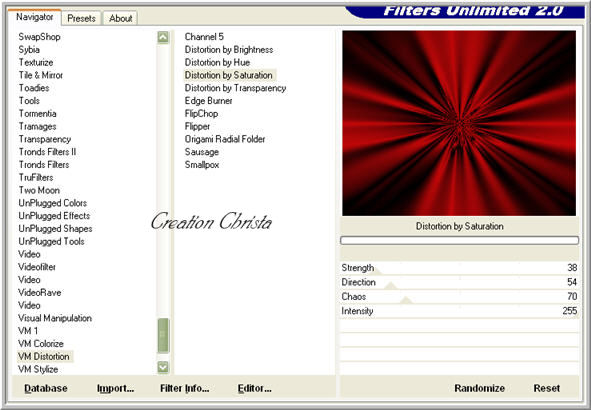Choose the Origami Radial Folder filter
This screenshot has width=591, height=410.
point(225,139)
